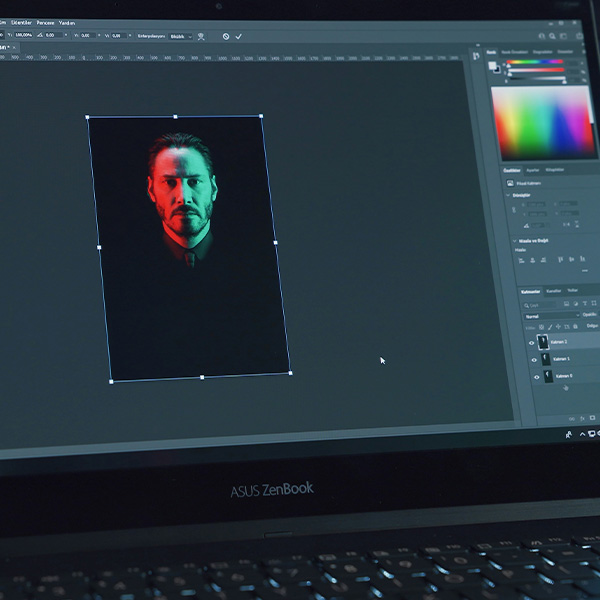Click on the red saturation slider
600x600 pixels.
pos(536,70)
